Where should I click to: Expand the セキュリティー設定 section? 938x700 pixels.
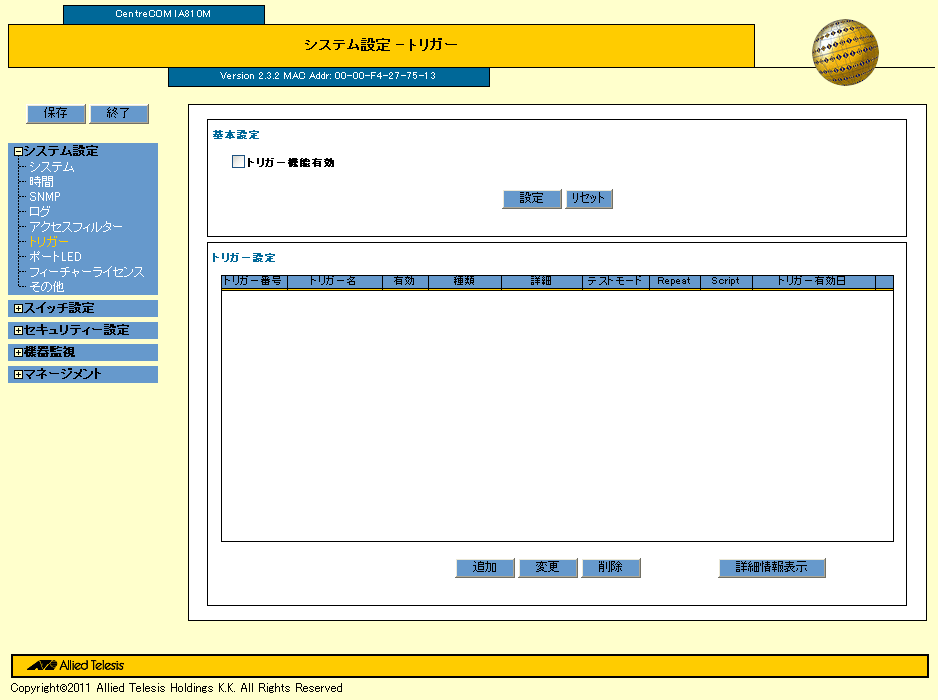pos(18,331)
